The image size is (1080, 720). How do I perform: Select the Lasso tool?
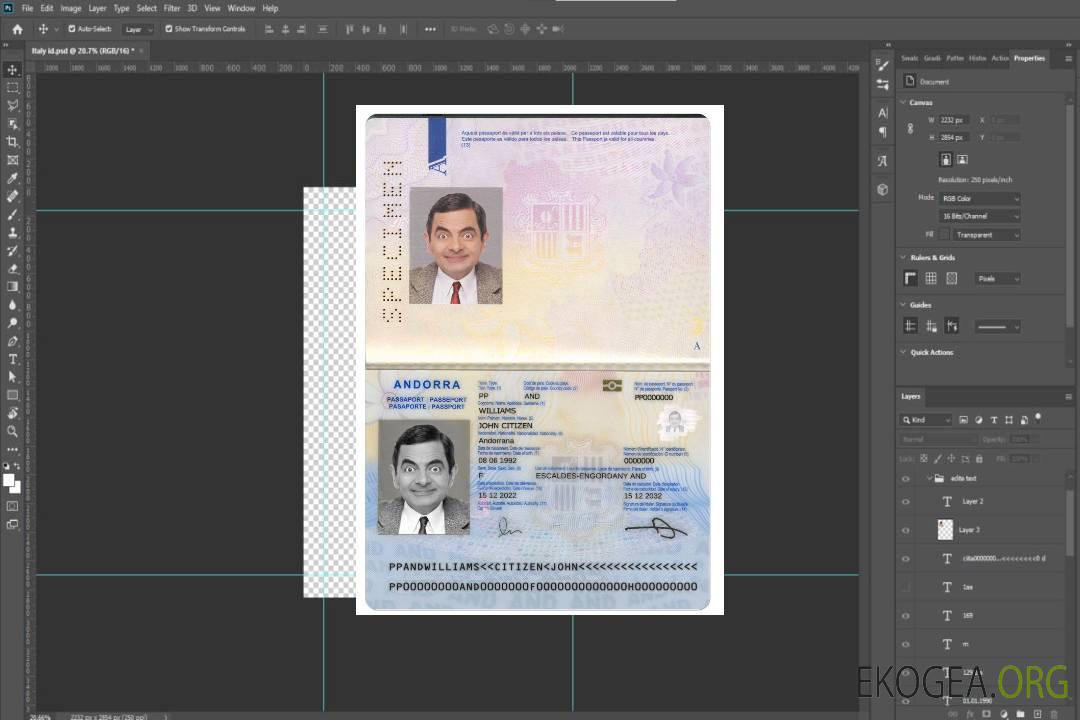(13, 105)
